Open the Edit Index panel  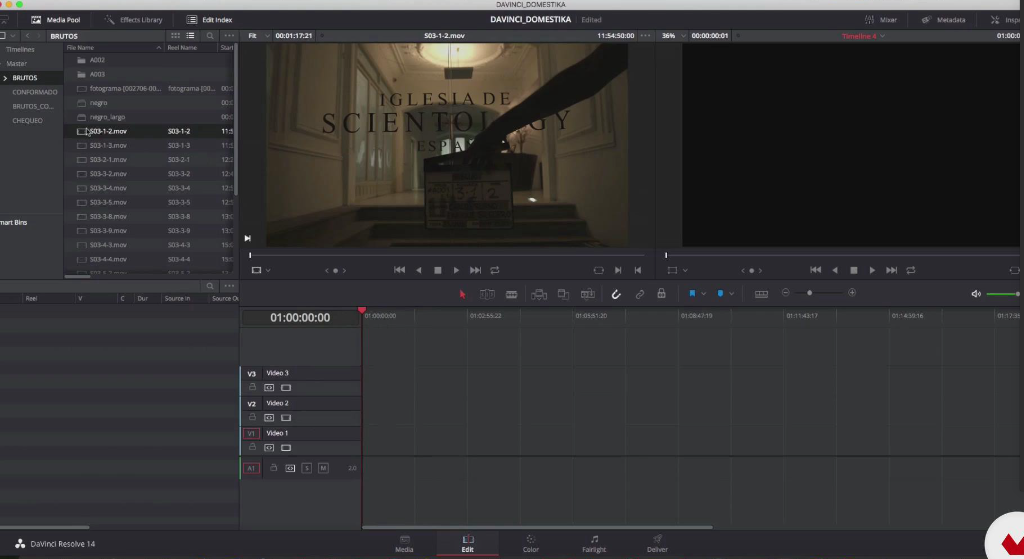210,20
